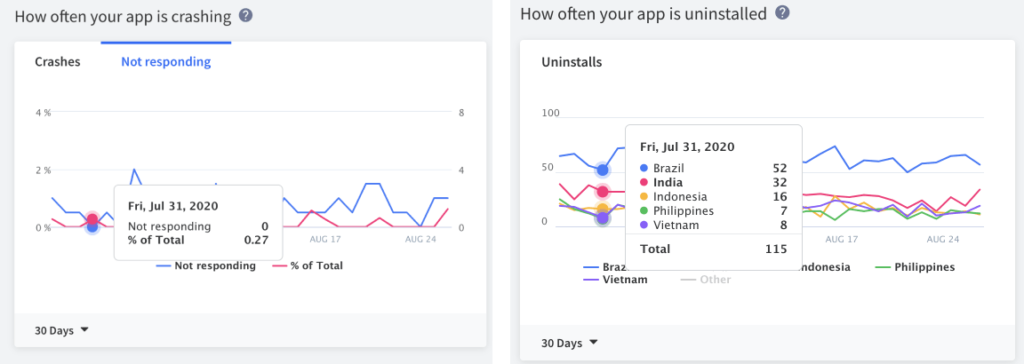Viewport: 1024px width, 364px height.
Task: Toggle the Philippines legend series
Action: pos(915,267)
